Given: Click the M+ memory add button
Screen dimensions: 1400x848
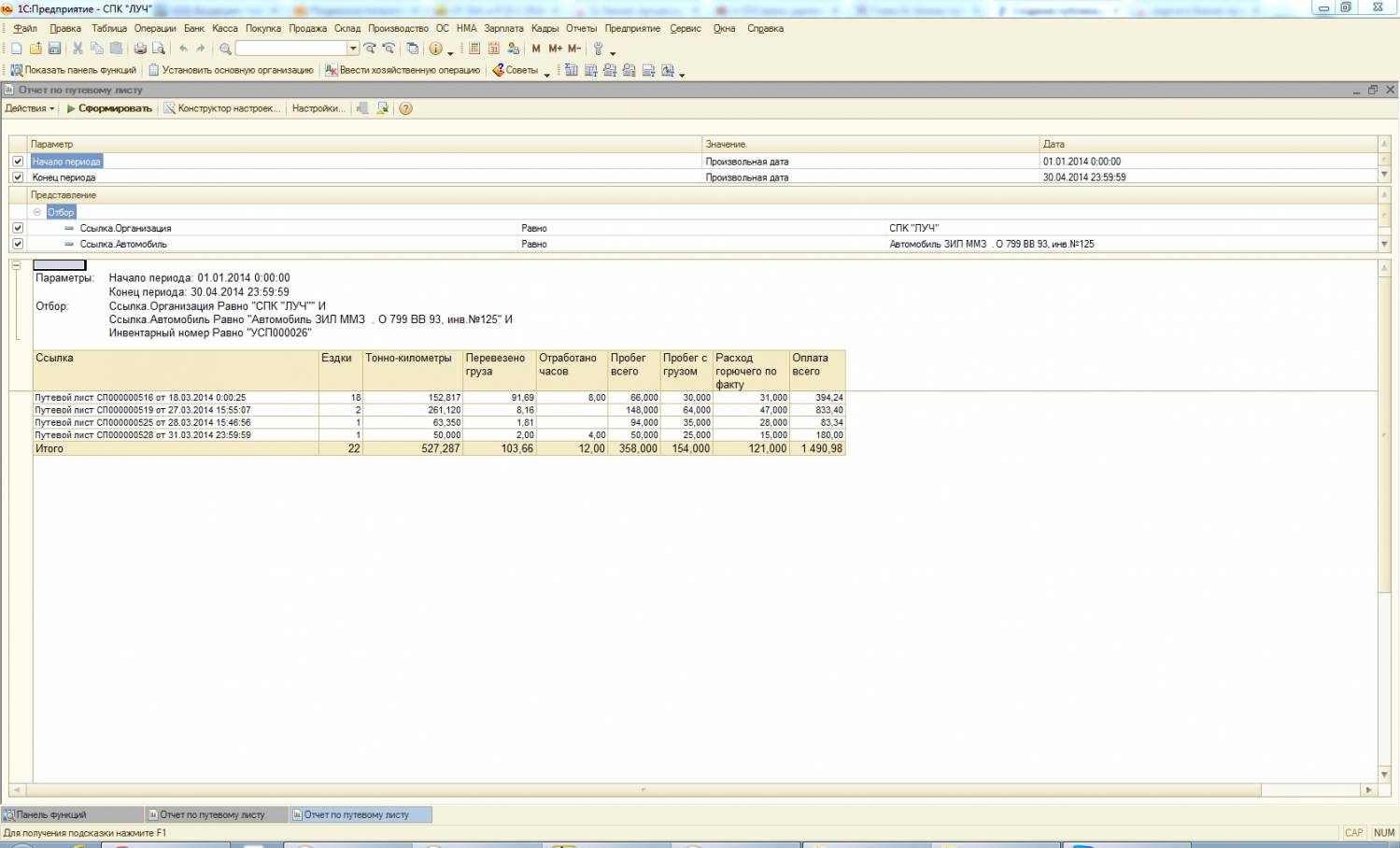Looking at the screenshot, I should coord(555,49).
